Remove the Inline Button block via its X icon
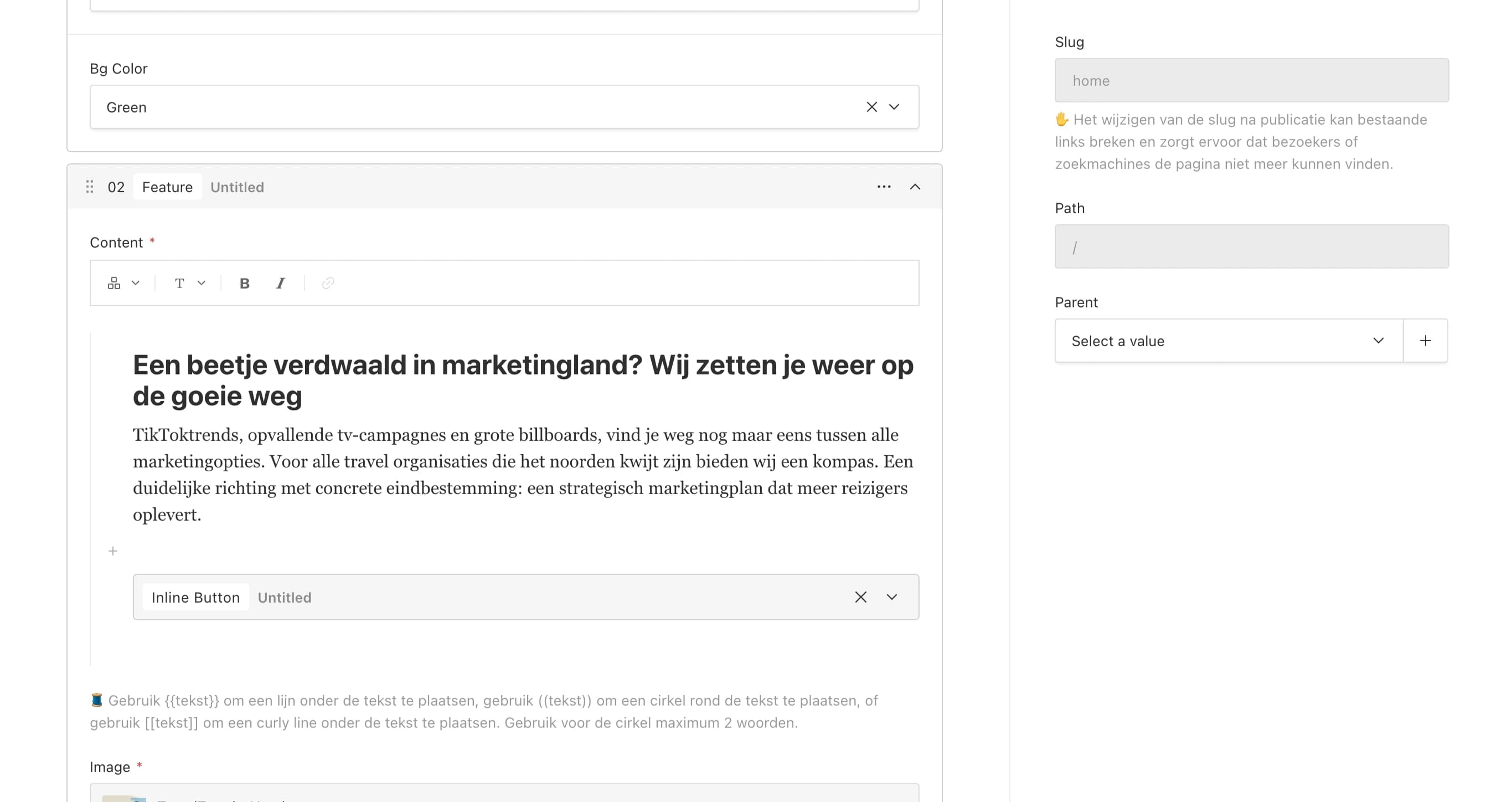This screenshot has width=1512, height=802. [x=861, y=597]
